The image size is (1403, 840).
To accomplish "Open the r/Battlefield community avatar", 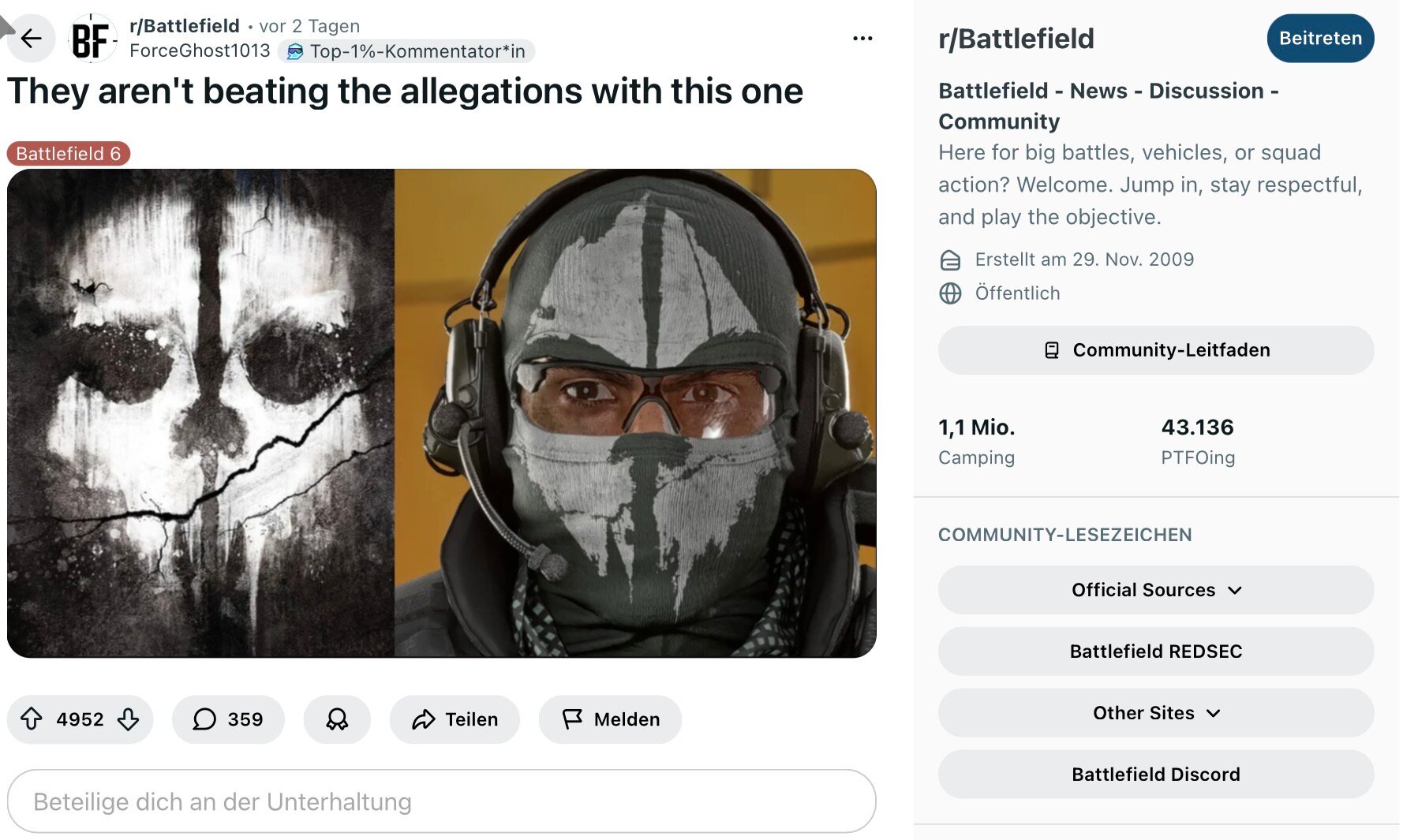I will click(92, 38).
